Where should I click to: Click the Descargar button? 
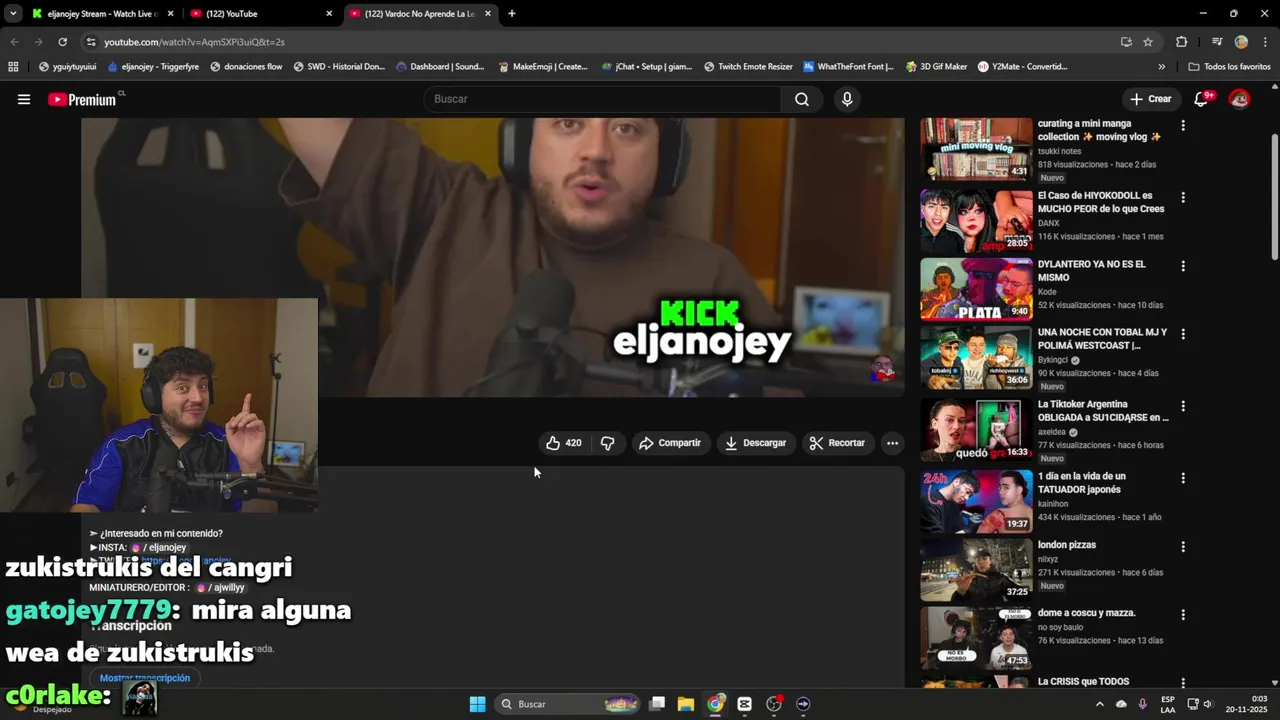pyautogui.click(x=756, y=443)
